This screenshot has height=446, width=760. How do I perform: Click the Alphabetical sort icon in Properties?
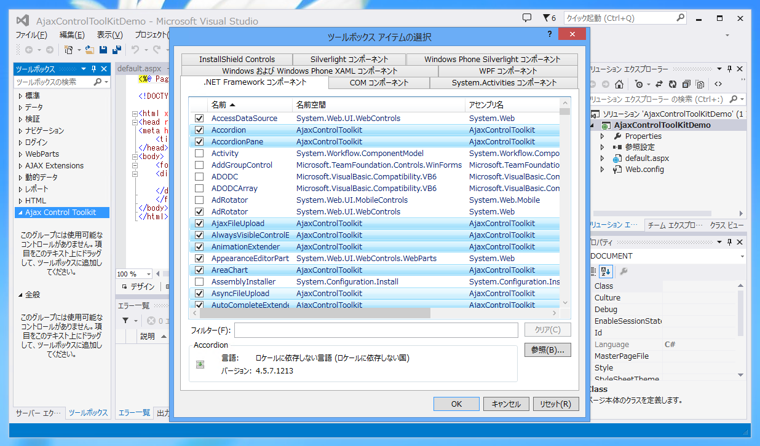point(605,271)
